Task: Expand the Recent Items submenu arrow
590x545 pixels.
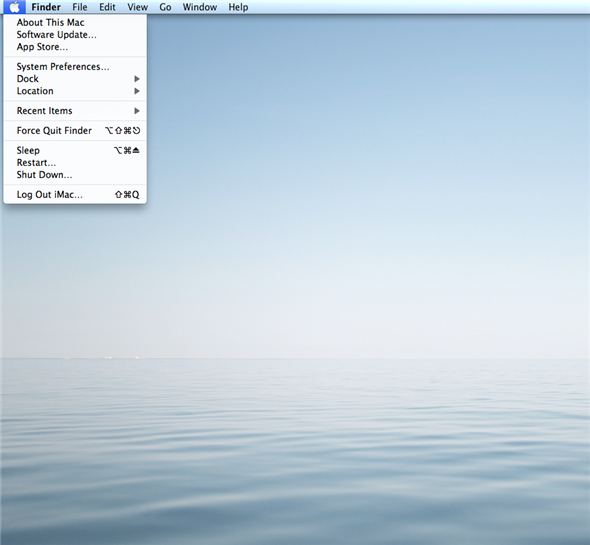Action: (137, 111)
